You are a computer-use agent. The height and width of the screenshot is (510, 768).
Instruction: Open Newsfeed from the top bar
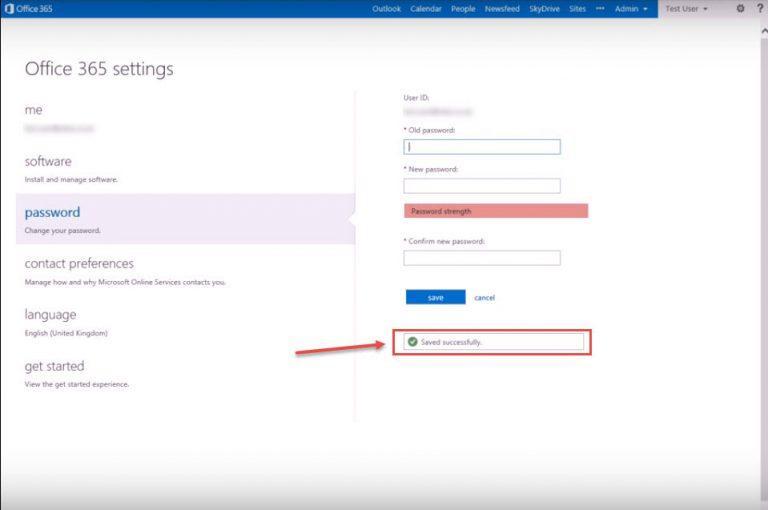pos(502,8)
